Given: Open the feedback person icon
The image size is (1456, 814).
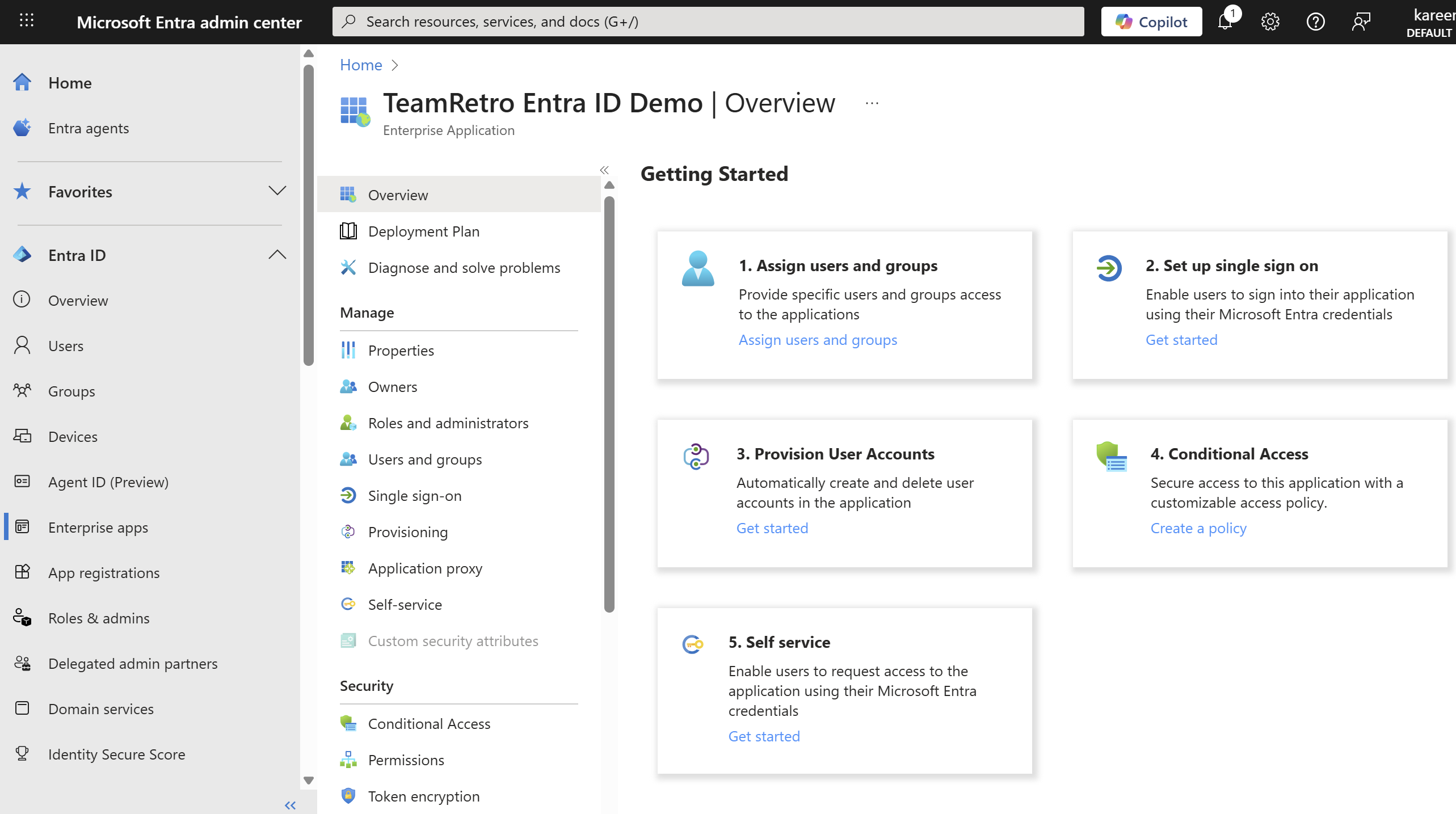Looking at the screenshot, I should (1361, 22).
